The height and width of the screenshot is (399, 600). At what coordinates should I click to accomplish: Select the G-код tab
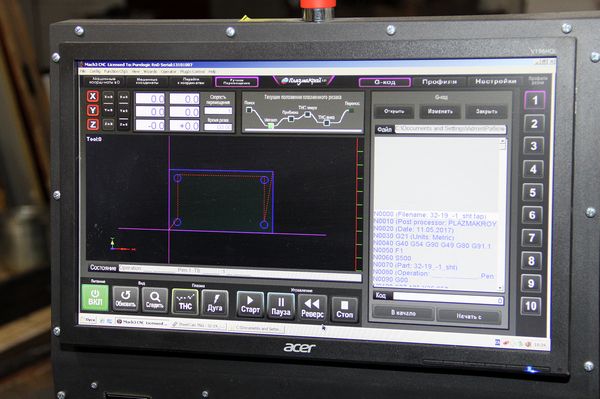385,82
